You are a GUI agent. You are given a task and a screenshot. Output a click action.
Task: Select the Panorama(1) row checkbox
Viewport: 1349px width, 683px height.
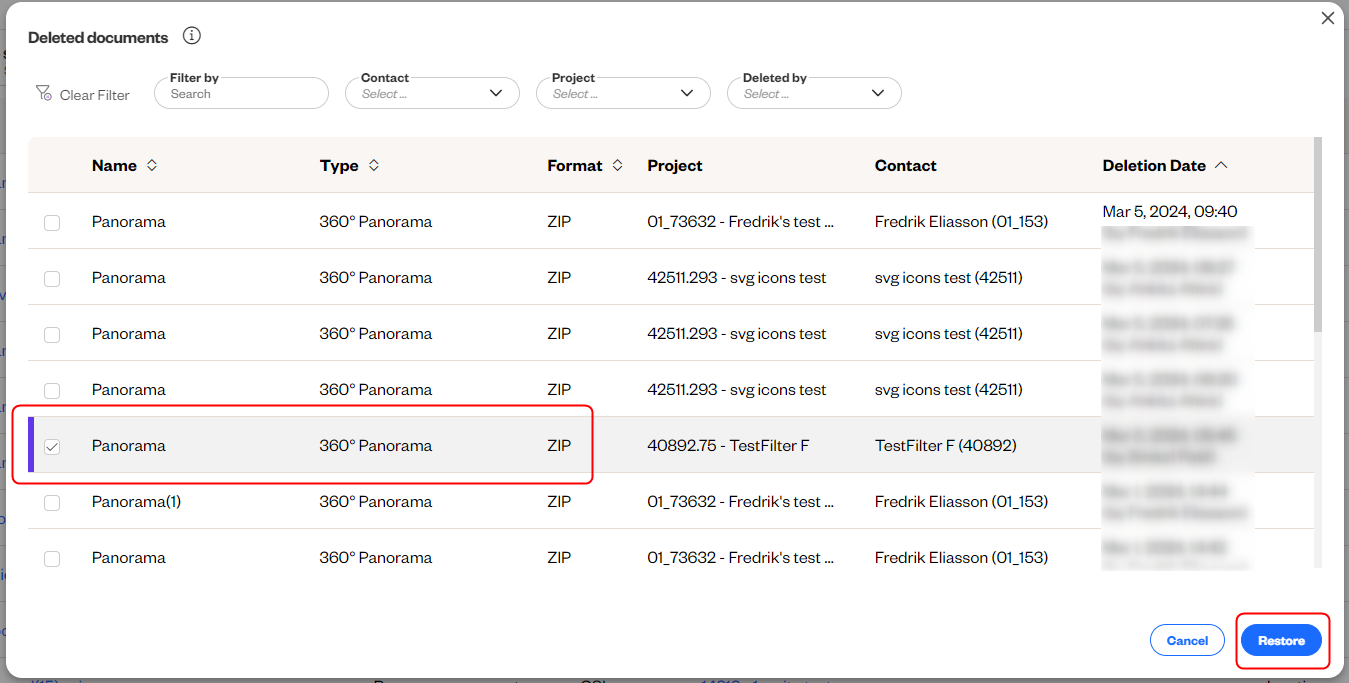(x=52, y=503)
